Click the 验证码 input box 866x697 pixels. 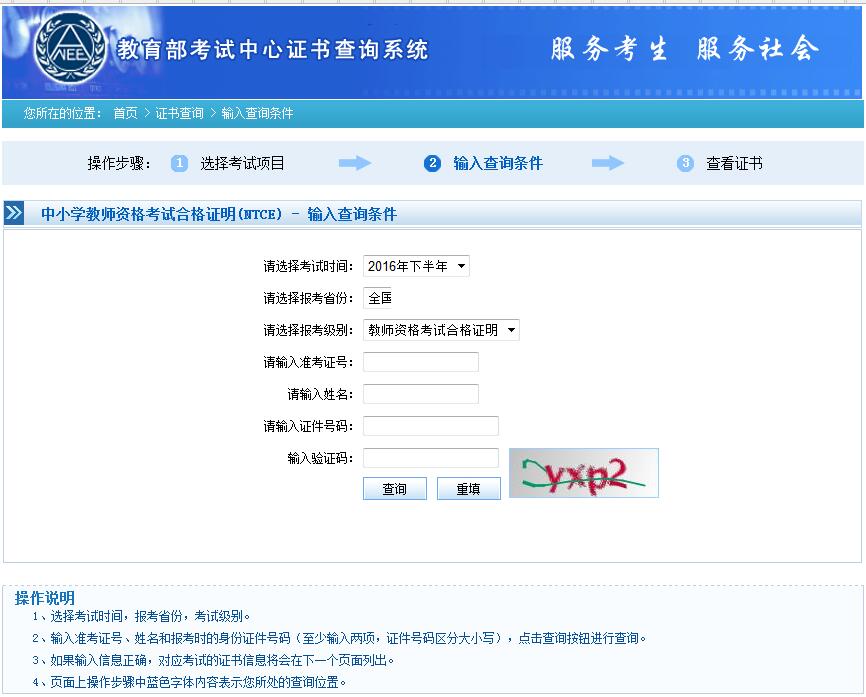[x=430, y=458]
